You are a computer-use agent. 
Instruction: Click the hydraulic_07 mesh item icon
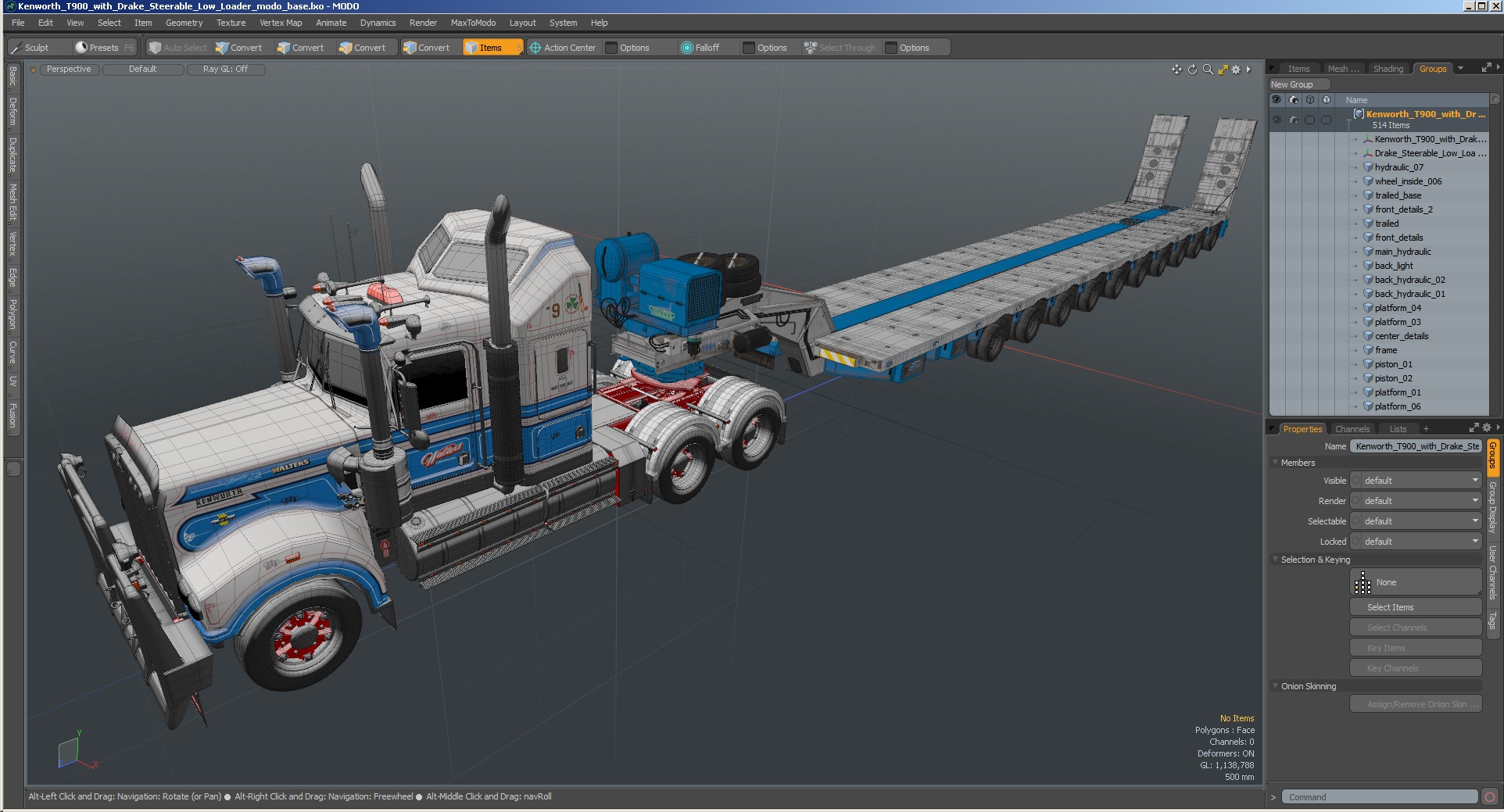(x=1369, y=167)
